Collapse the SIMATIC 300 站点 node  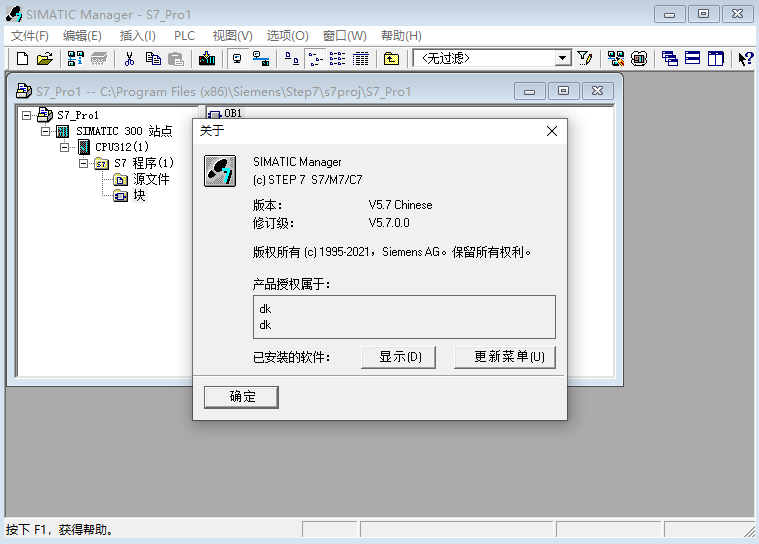click(46, 131)
